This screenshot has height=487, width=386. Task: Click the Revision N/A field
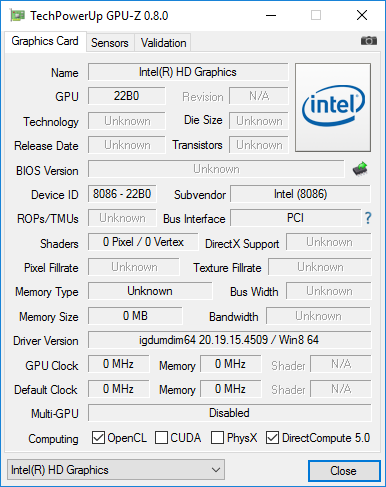point(259,96)
